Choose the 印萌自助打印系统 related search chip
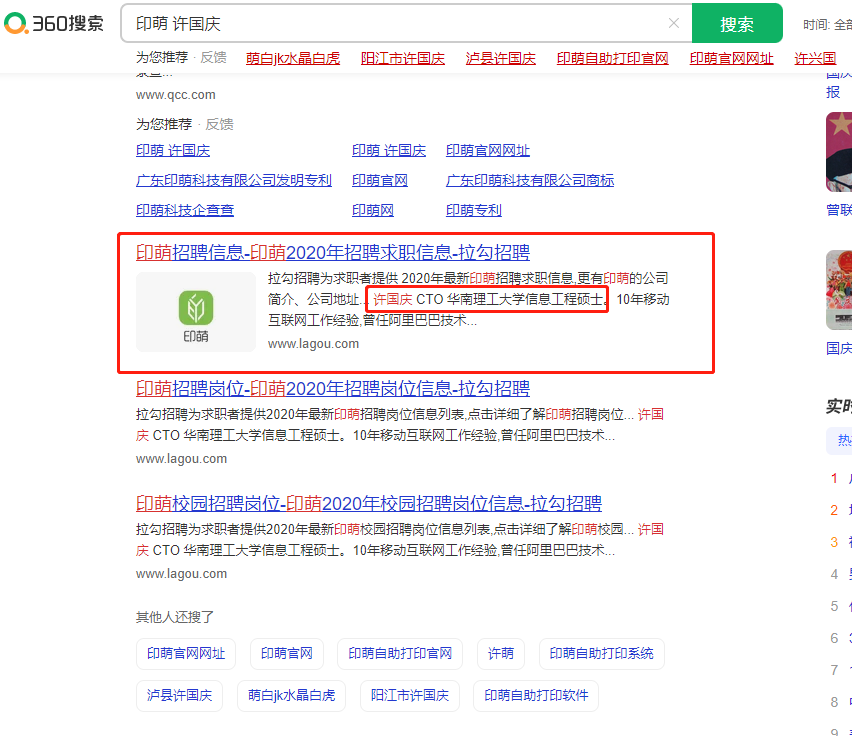Image resolution: width=852 pixels, height=736 pixels. (x=601, y=653)
